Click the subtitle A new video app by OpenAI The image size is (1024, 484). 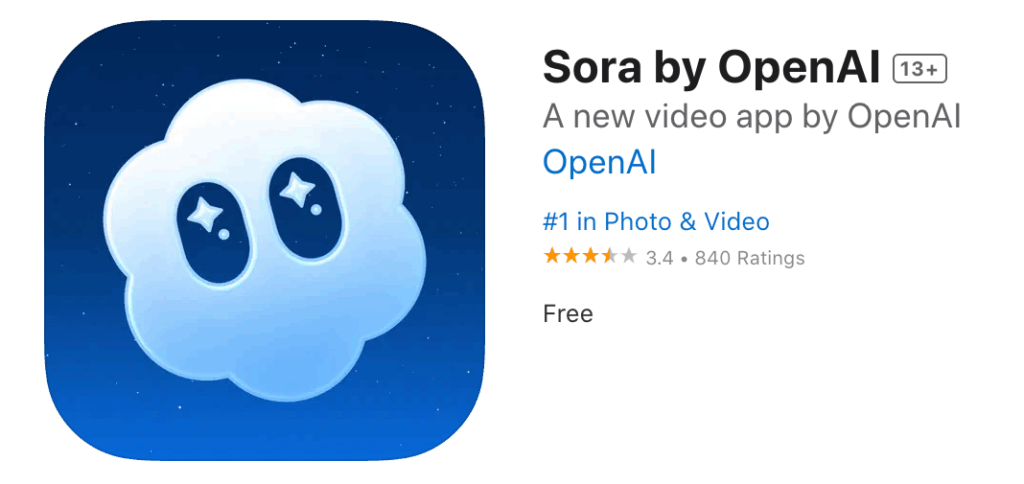[752, 116]
